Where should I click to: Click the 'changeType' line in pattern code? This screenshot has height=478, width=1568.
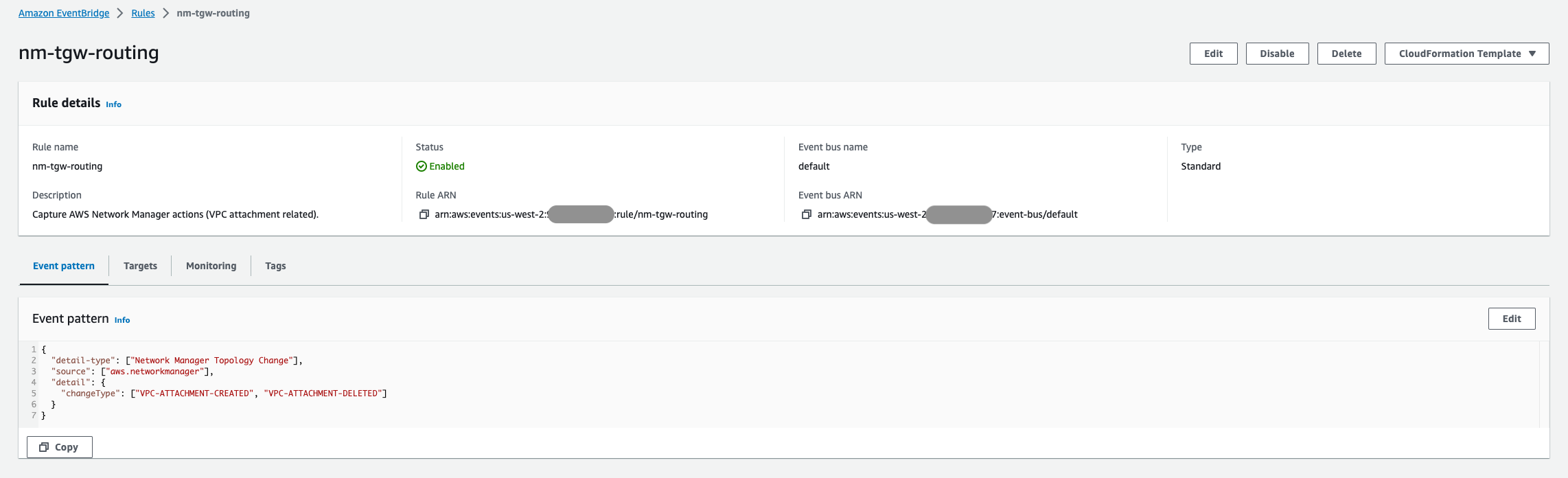coord(224,394)
